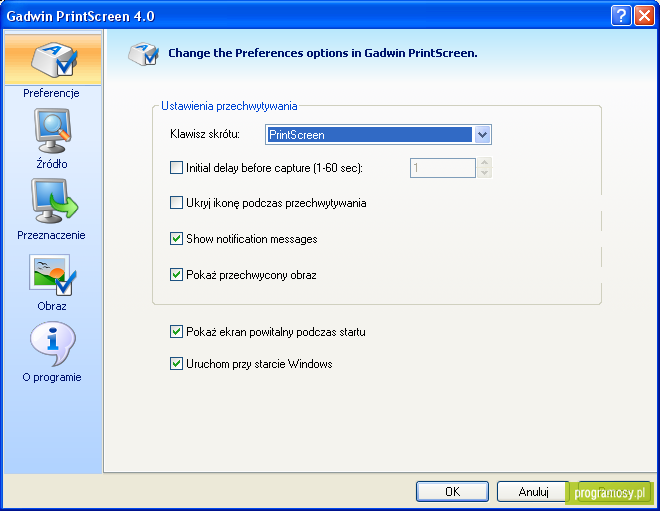This screenshot has width=660, height=511.
Task: Disable Show notification messages
Action: click(176, 239)
